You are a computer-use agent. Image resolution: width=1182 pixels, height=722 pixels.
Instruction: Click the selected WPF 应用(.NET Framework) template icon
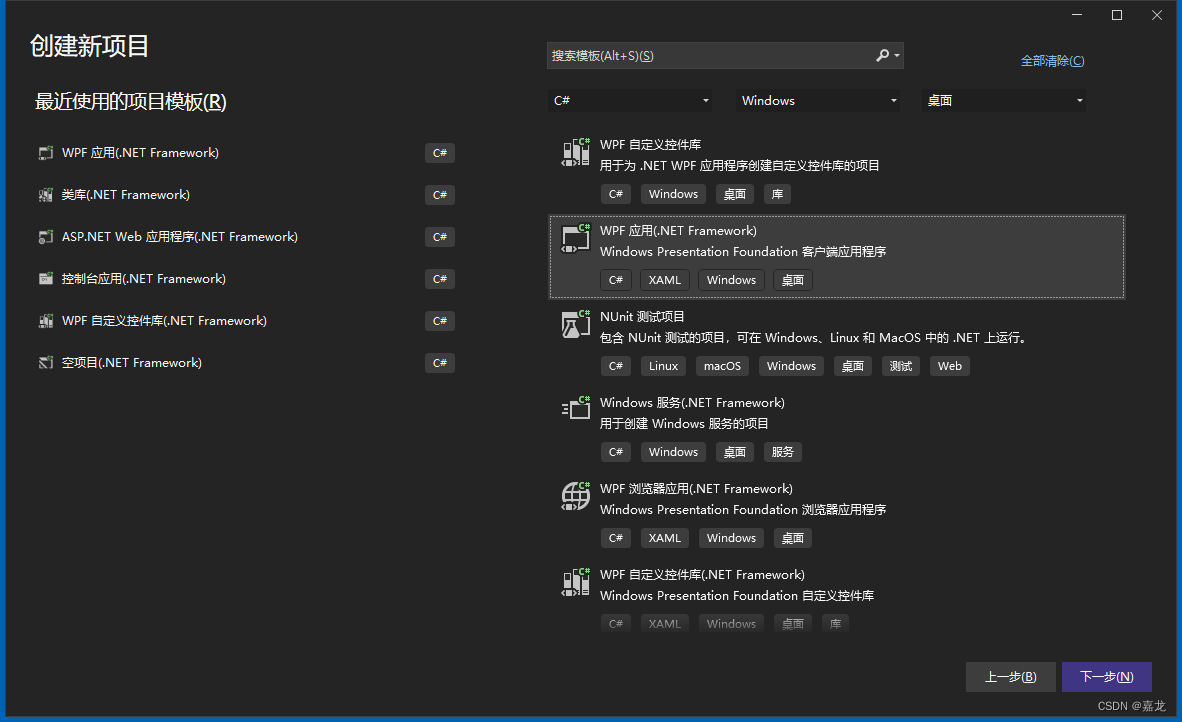point(576,238)
